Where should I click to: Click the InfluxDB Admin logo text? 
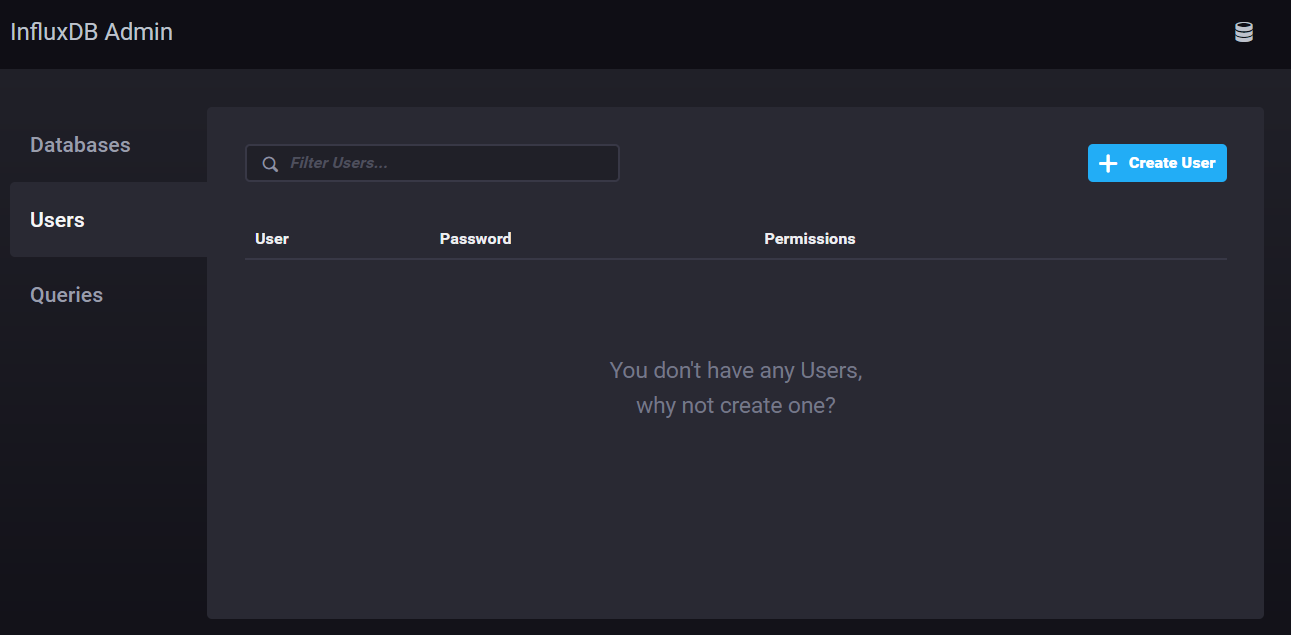click(x=91, y=31)
